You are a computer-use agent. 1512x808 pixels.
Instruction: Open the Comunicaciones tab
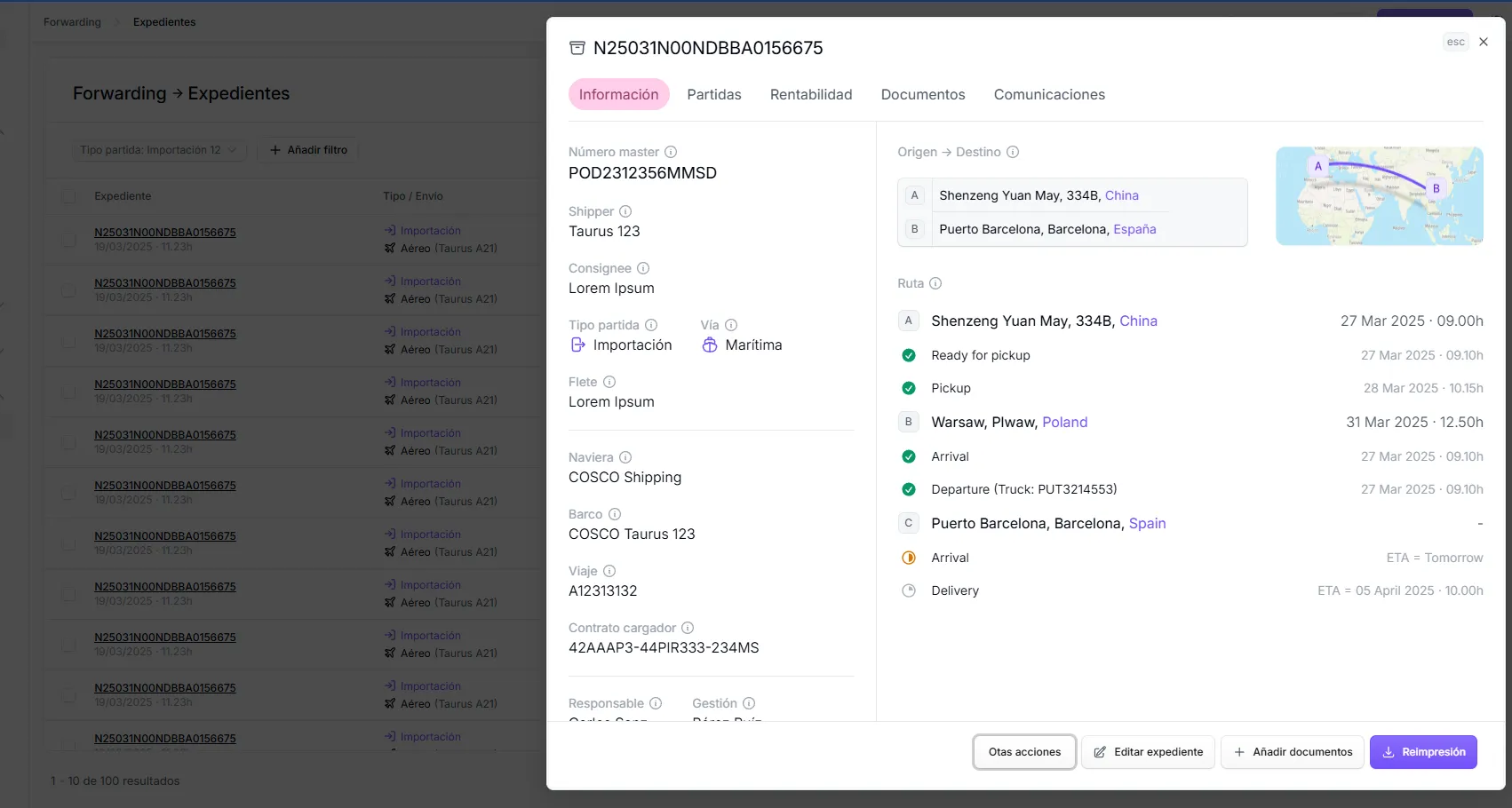(x=1049, y=94)
